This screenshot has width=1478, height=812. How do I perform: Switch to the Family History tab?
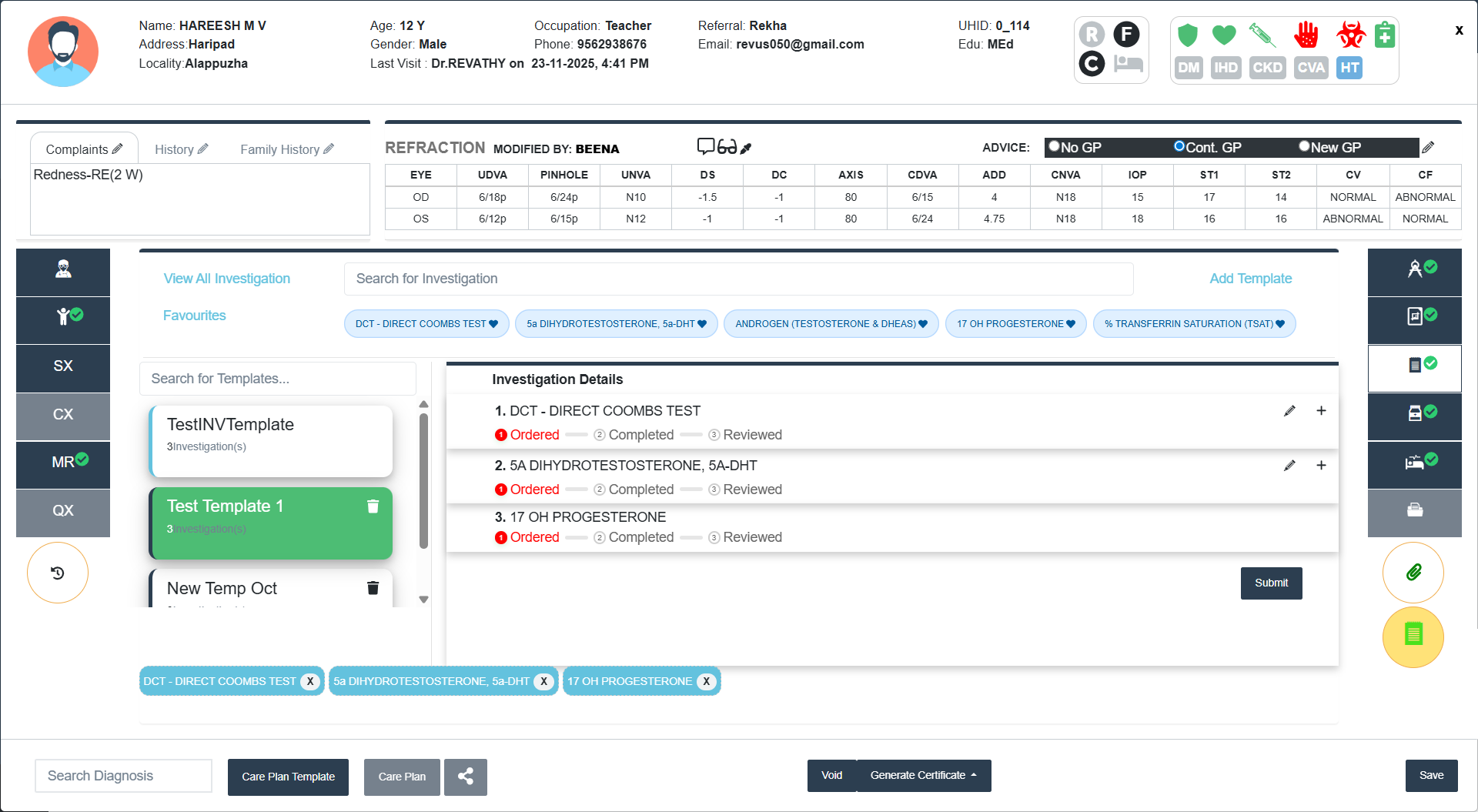(286, 149)
